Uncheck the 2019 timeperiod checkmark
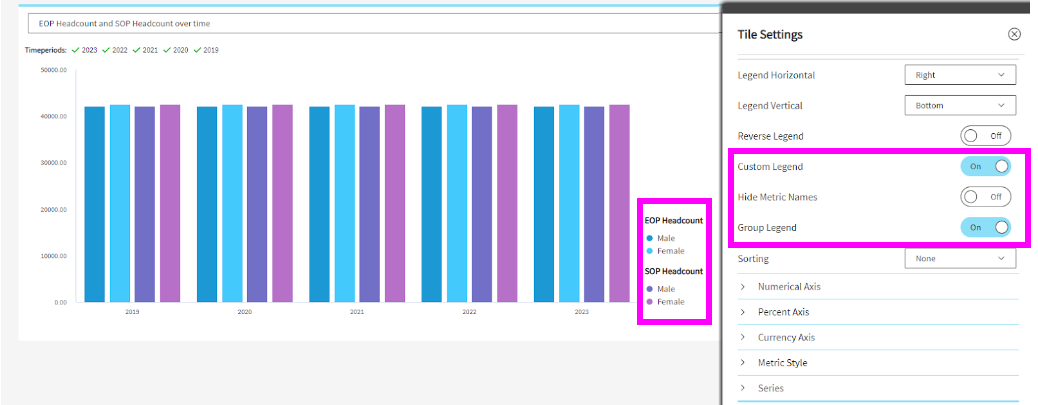The height and width of the screenshot is (405, 1038). click(197, 50)
